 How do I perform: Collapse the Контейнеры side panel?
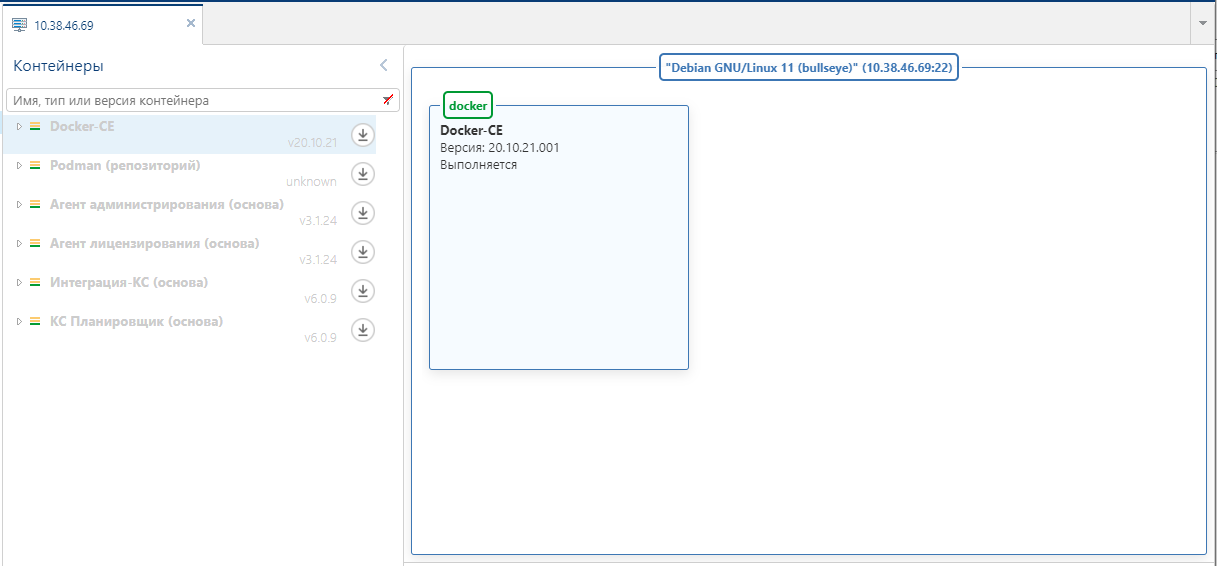tap(383, 66)
